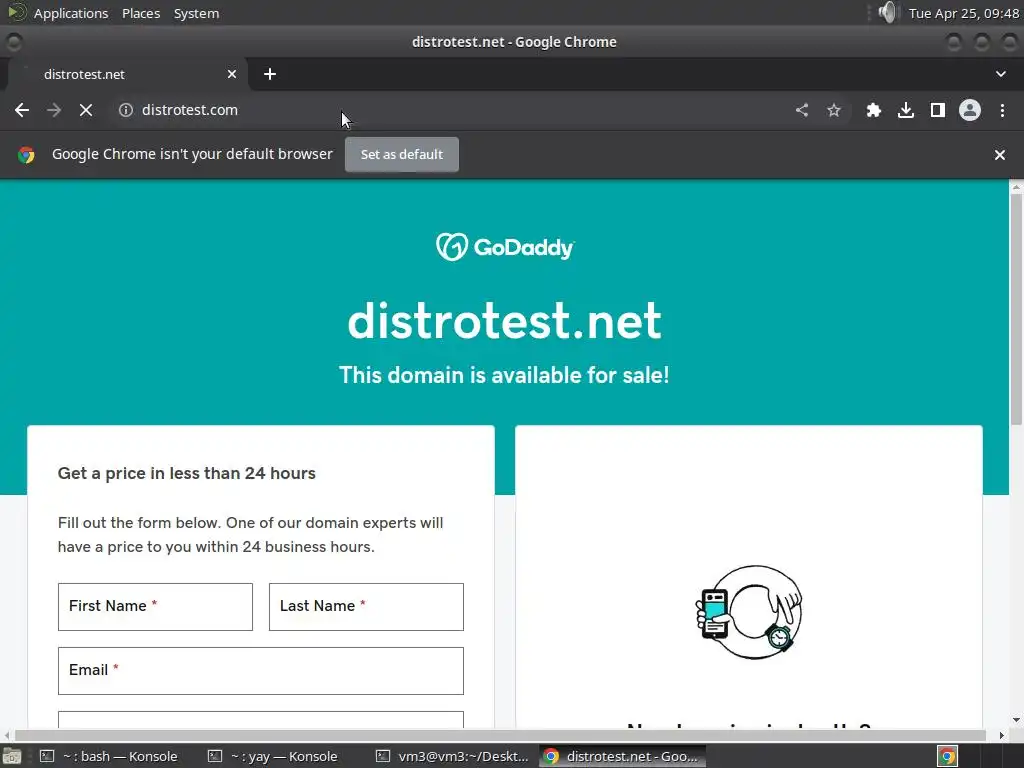Focus the Email field
Image resolution: width=1024 pixels, height=768 pixels.
(261, 671)
